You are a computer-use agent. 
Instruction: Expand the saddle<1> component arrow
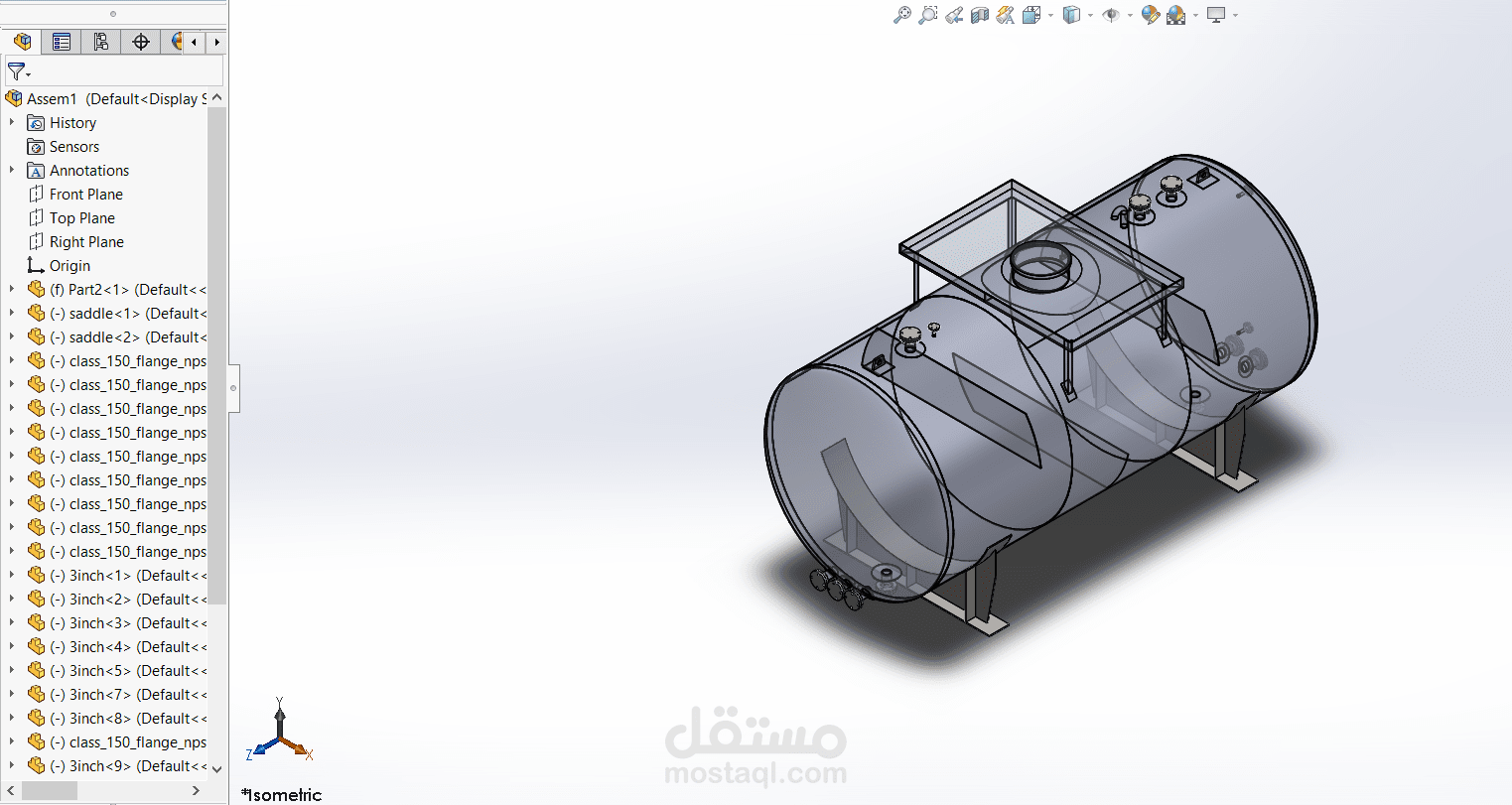click(x=12, y=313)
